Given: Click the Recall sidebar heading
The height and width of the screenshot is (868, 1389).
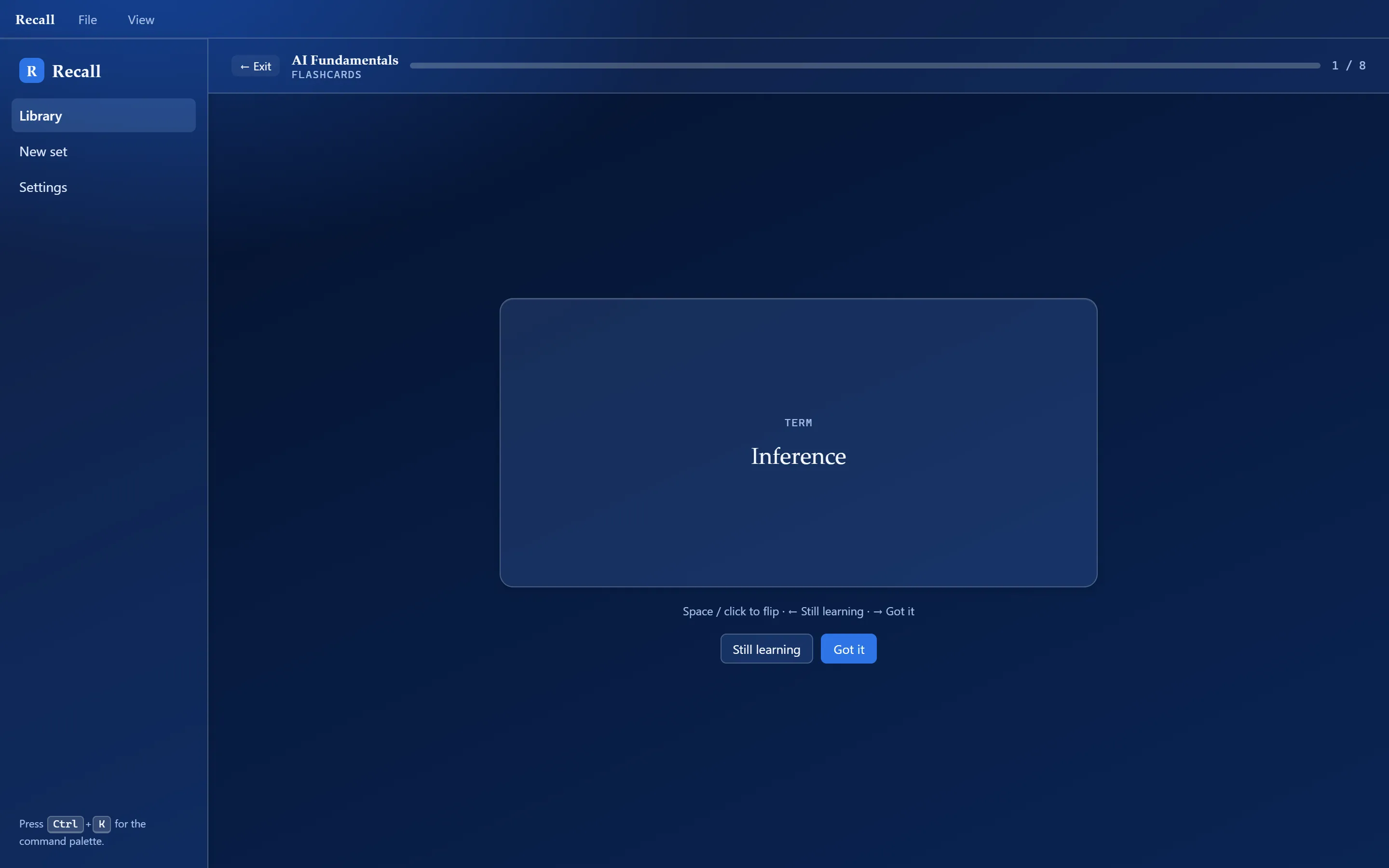Looking at the screenshot, I should (x=76, y=71).
